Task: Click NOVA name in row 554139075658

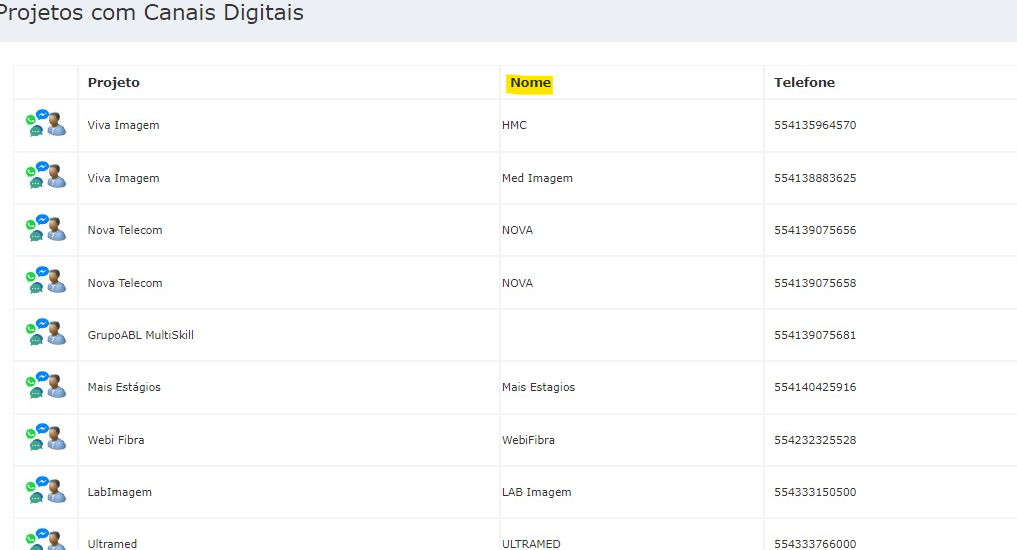Action: coord(517,283)
